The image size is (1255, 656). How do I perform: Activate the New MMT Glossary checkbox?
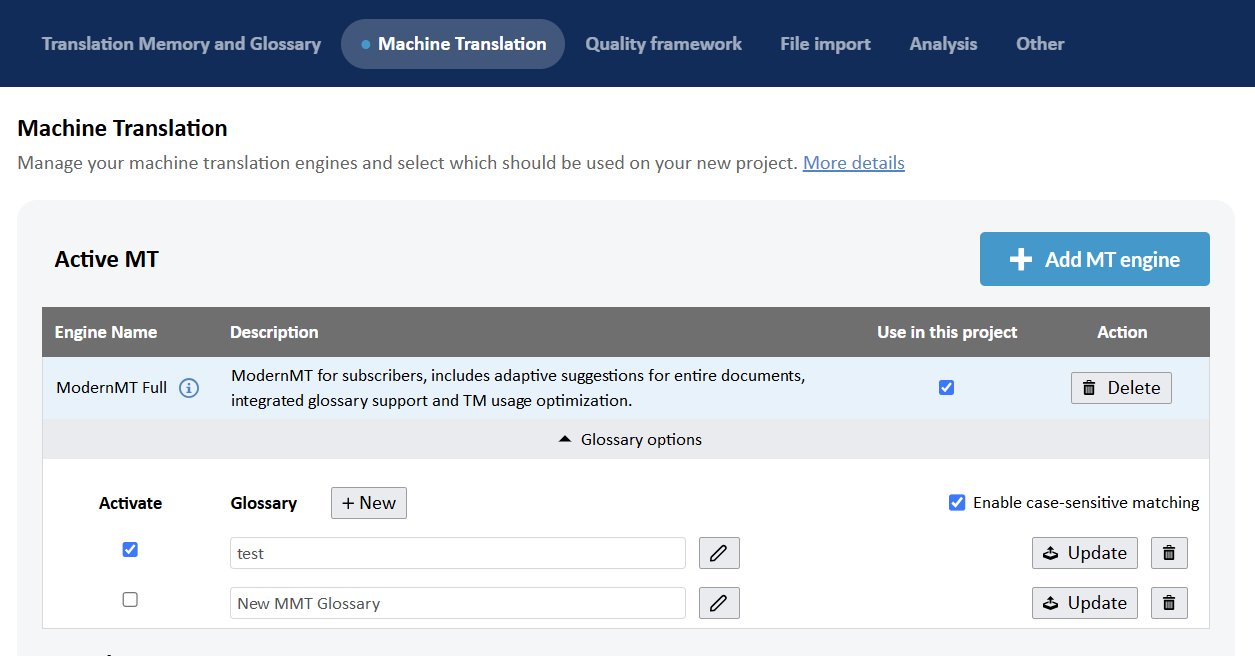[130, 600]
